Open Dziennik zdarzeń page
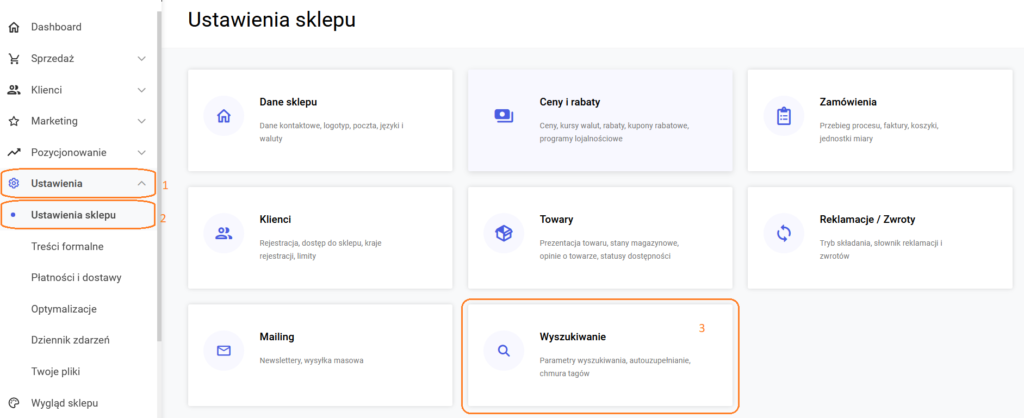The width and height of the screenshot is (1024, 418). (70, 340)
